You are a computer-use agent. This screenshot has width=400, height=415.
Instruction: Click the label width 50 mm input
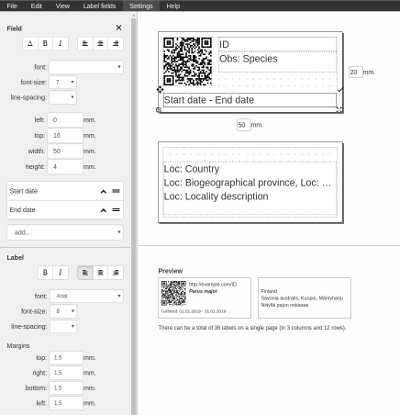click(244, 125)
